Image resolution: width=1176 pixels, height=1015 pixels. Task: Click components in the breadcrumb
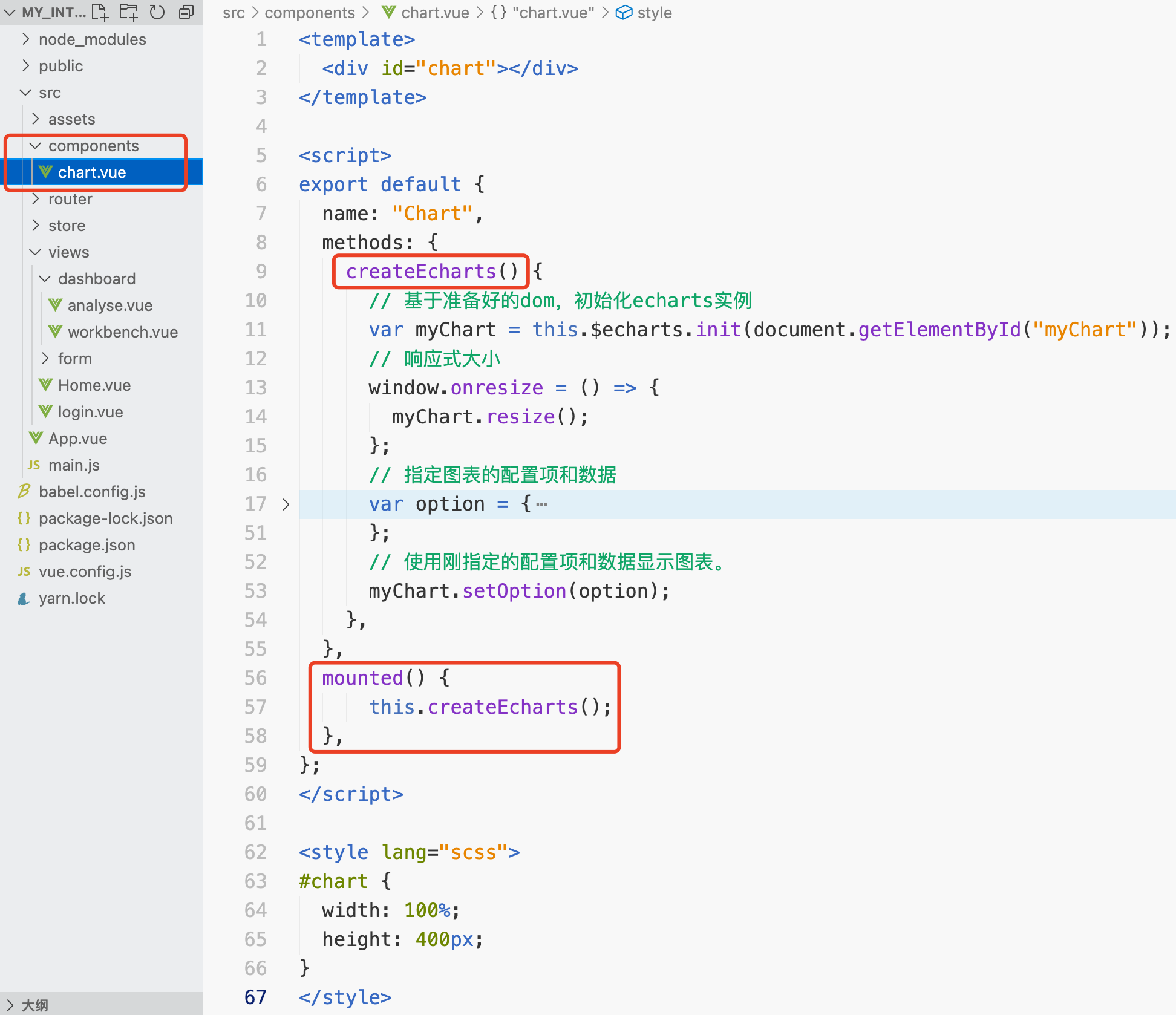click(310, 13)
